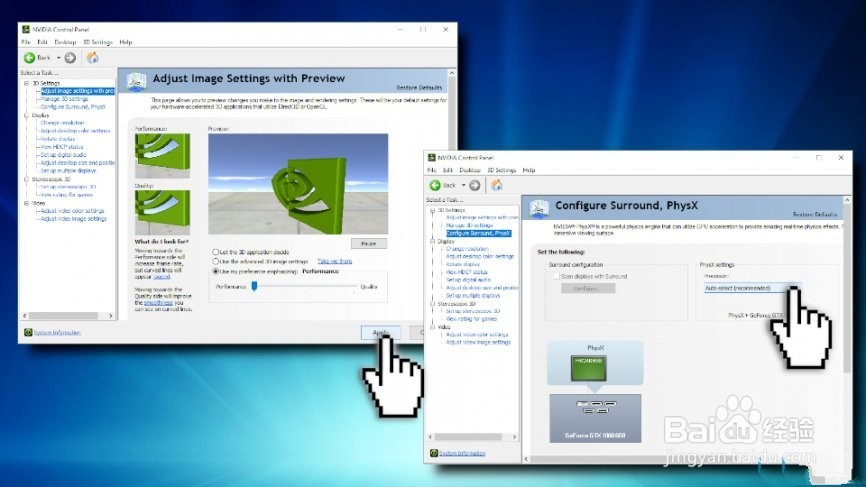Collapse Video node in Adjust Image Settings window
Viewport: 866px width, 487px height.
[x=26, y=203]
